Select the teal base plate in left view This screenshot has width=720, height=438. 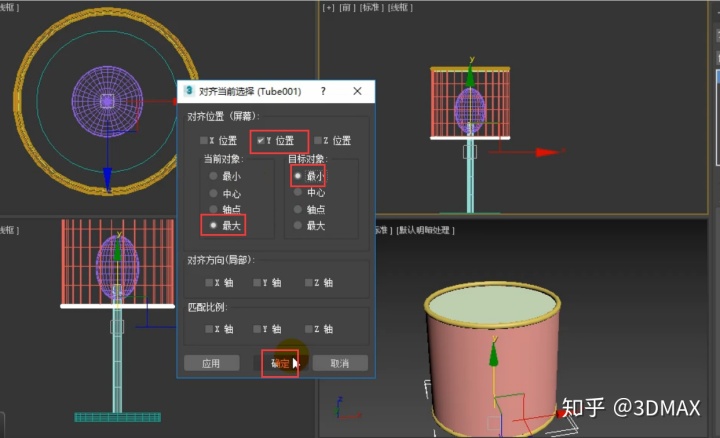[x=118, y=417]
